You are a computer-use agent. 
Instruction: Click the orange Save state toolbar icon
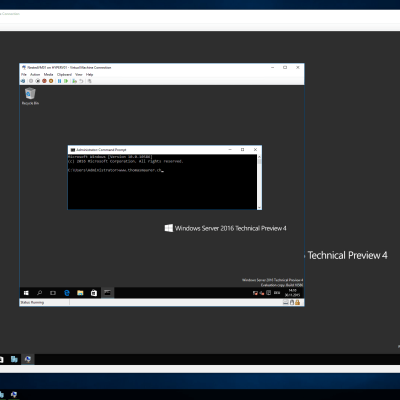[x=51, y=81]
